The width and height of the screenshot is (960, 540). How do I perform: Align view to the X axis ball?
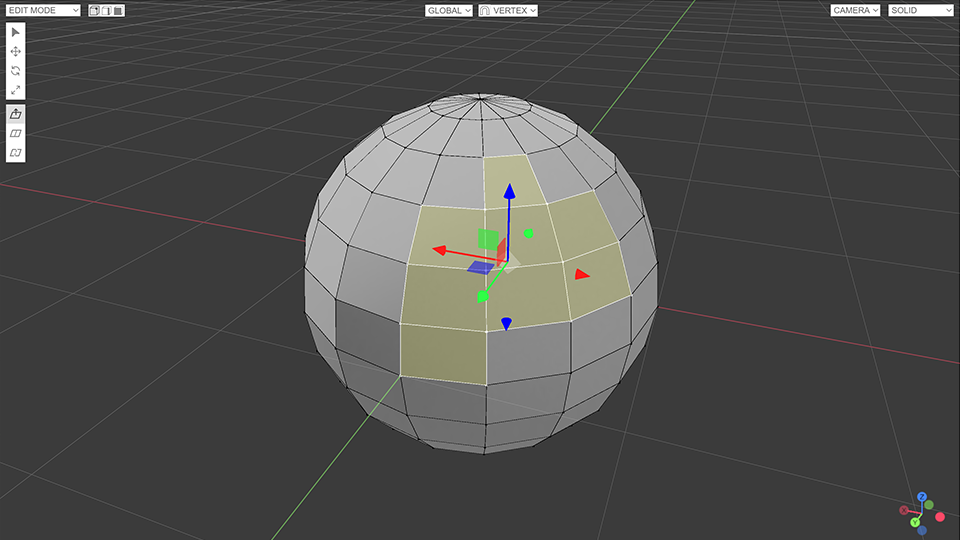point(904,510)
